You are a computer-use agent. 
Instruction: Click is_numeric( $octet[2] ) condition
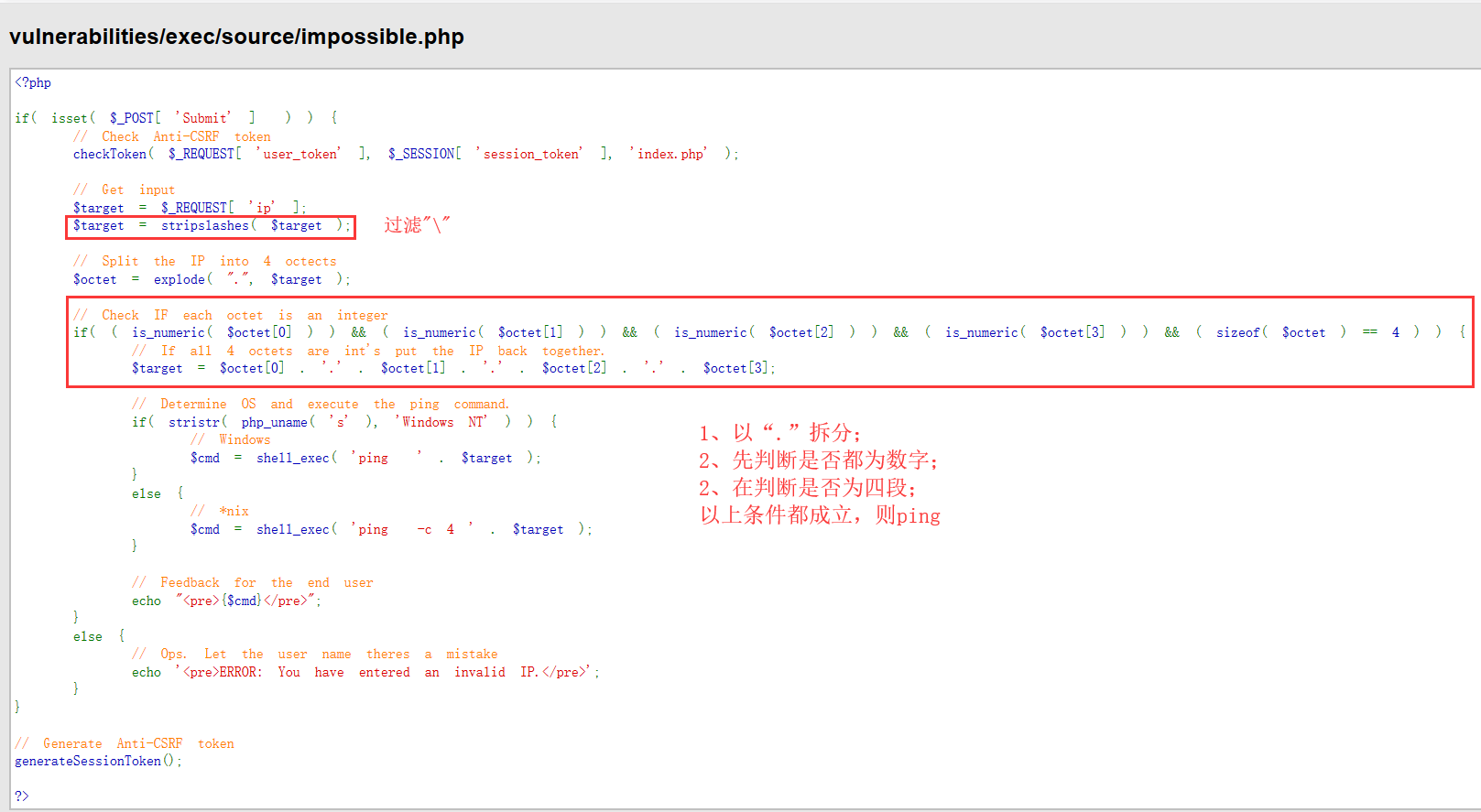point(765,332)
